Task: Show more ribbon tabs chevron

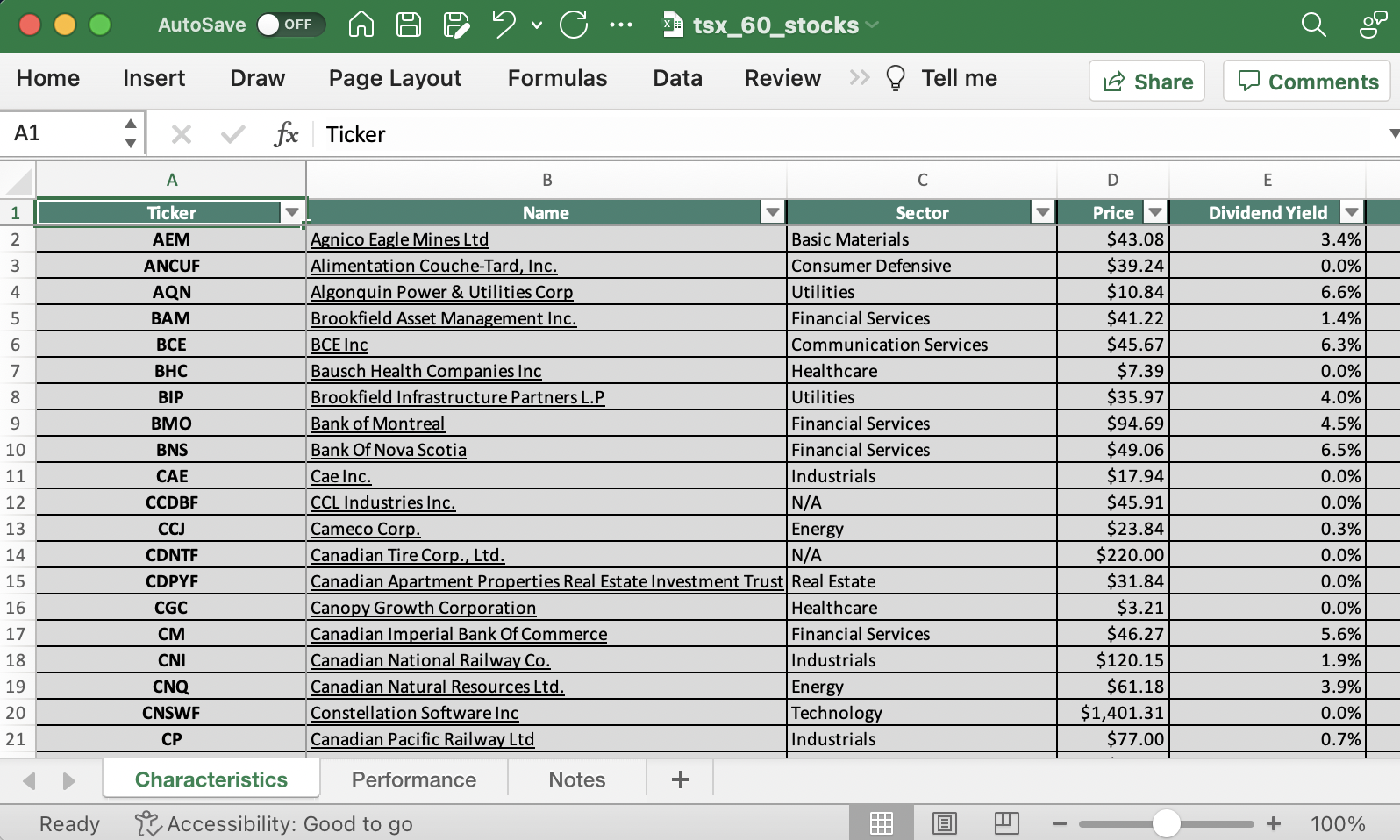Action: pos(860,78)
